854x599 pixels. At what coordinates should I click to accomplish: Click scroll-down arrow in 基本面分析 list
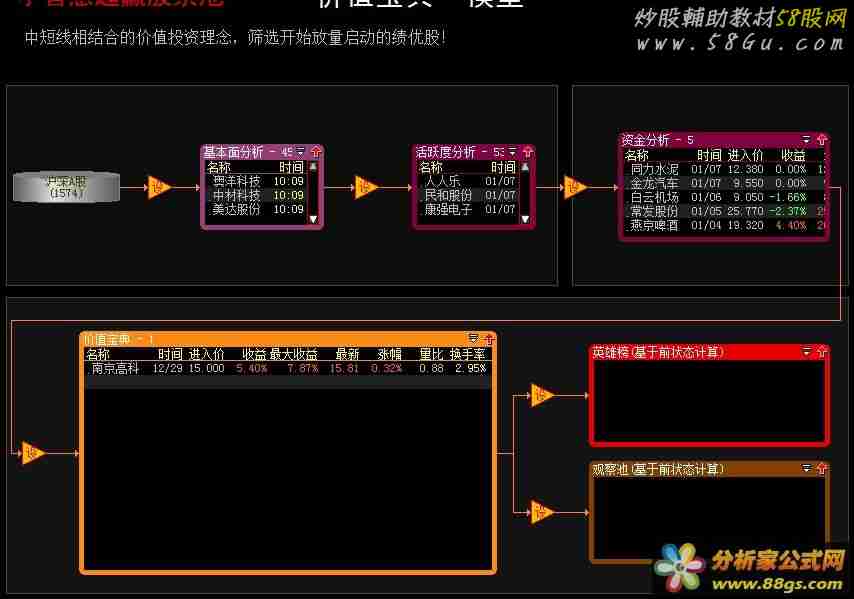click(313, 219)
